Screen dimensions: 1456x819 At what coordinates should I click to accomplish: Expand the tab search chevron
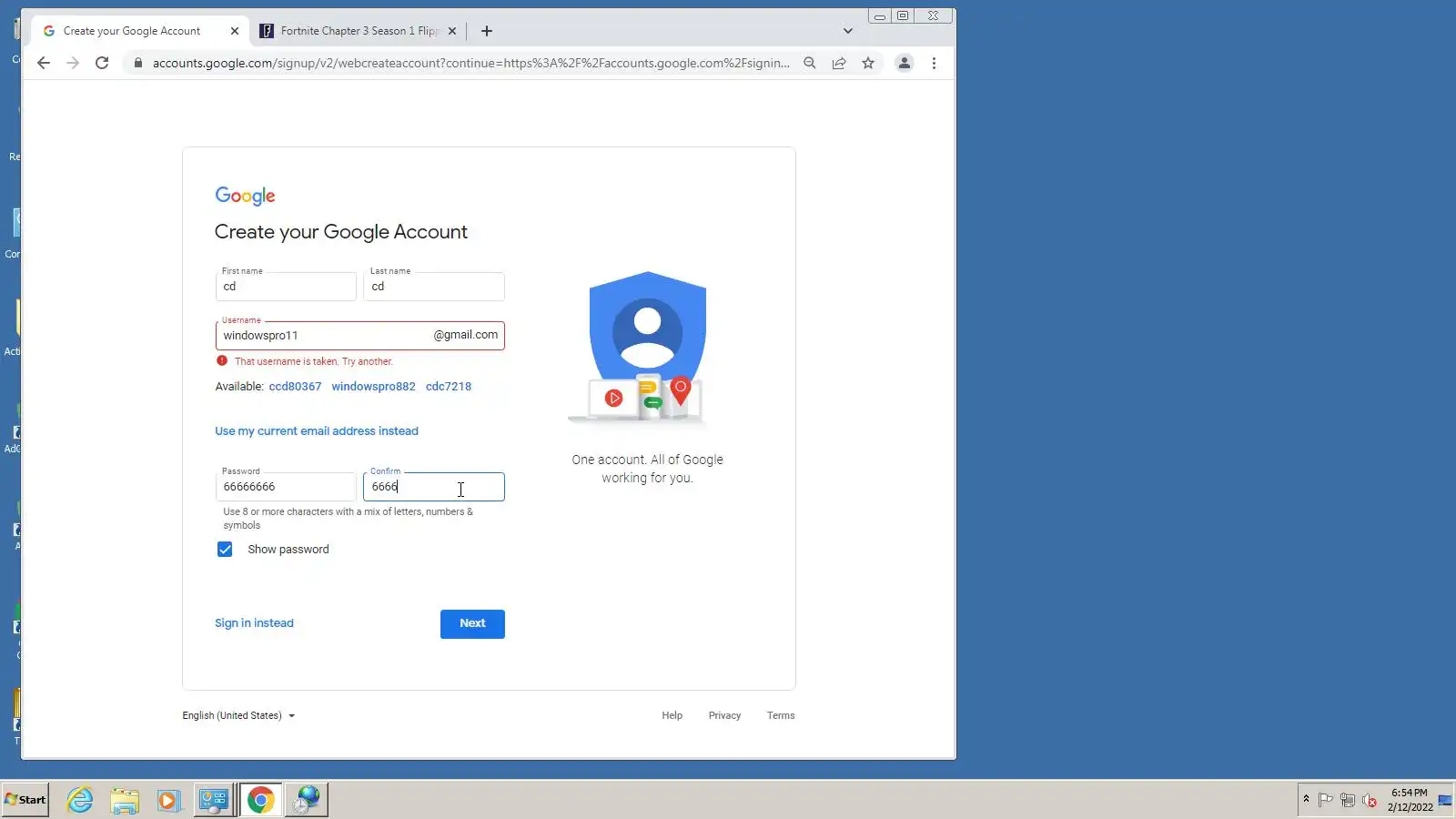point(848,31)
